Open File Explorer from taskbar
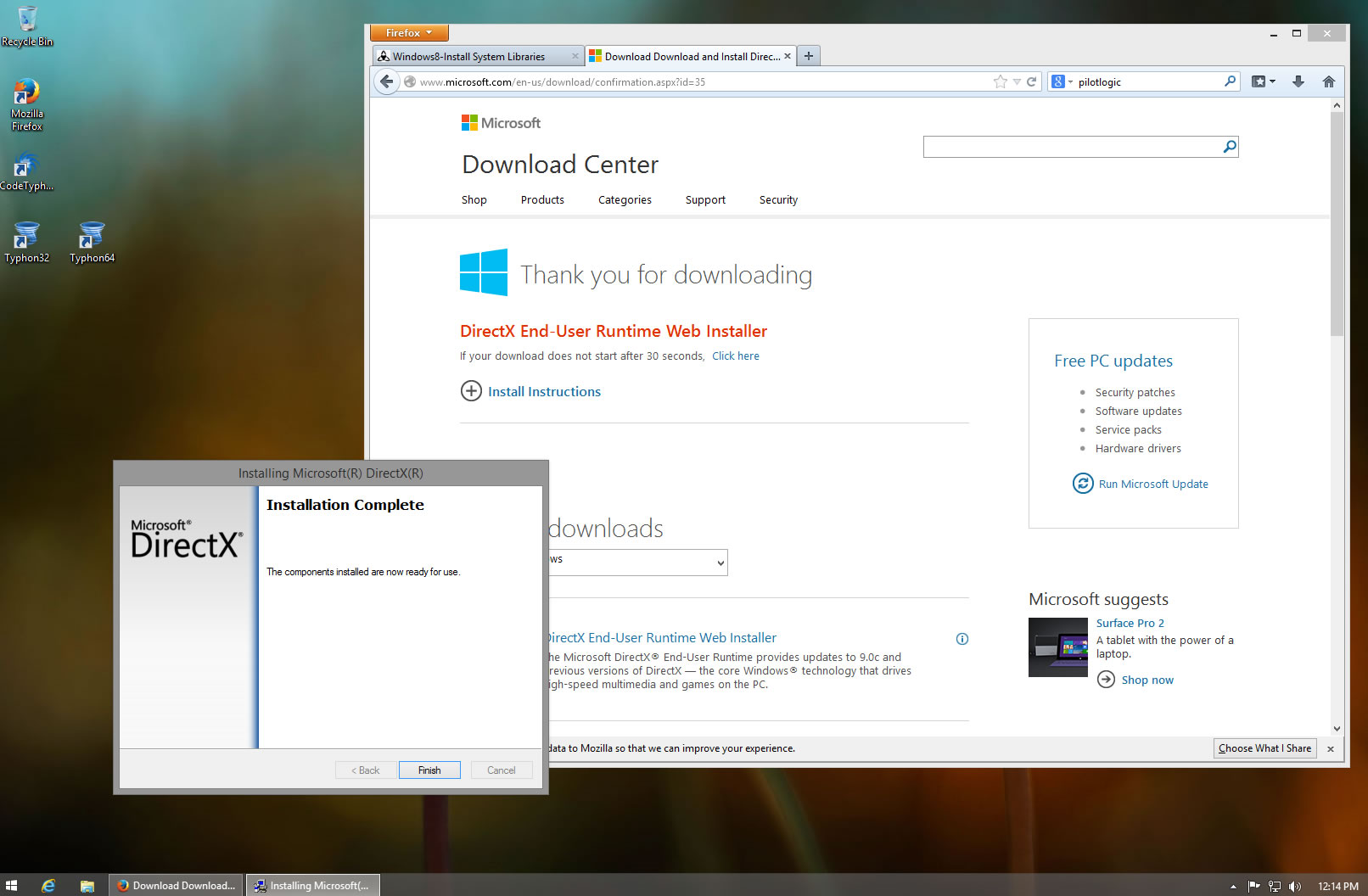The image size is (1368, 896). pyautogui.click(x=87, y=885)
